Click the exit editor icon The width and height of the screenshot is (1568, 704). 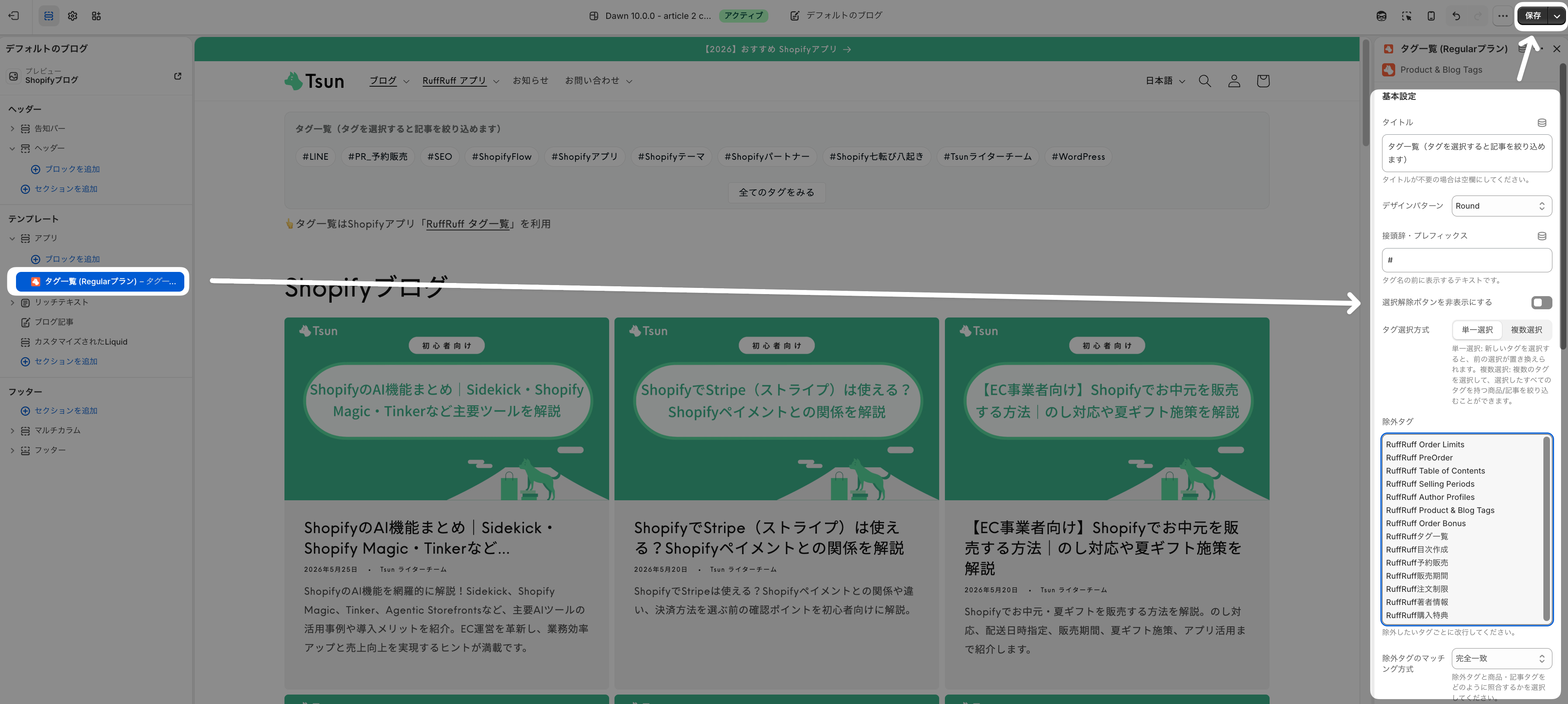[14, 16]
